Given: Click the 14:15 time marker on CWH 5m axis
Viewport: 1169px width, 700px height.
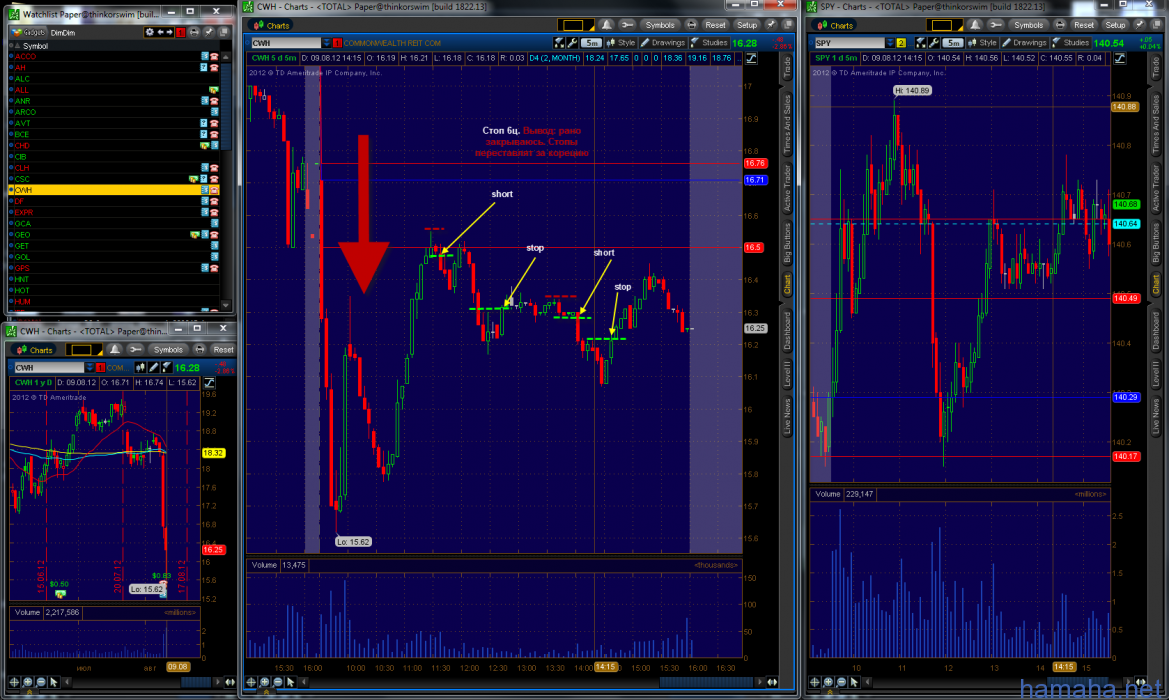Looking at the screenshot, I should tap(605, 667).
